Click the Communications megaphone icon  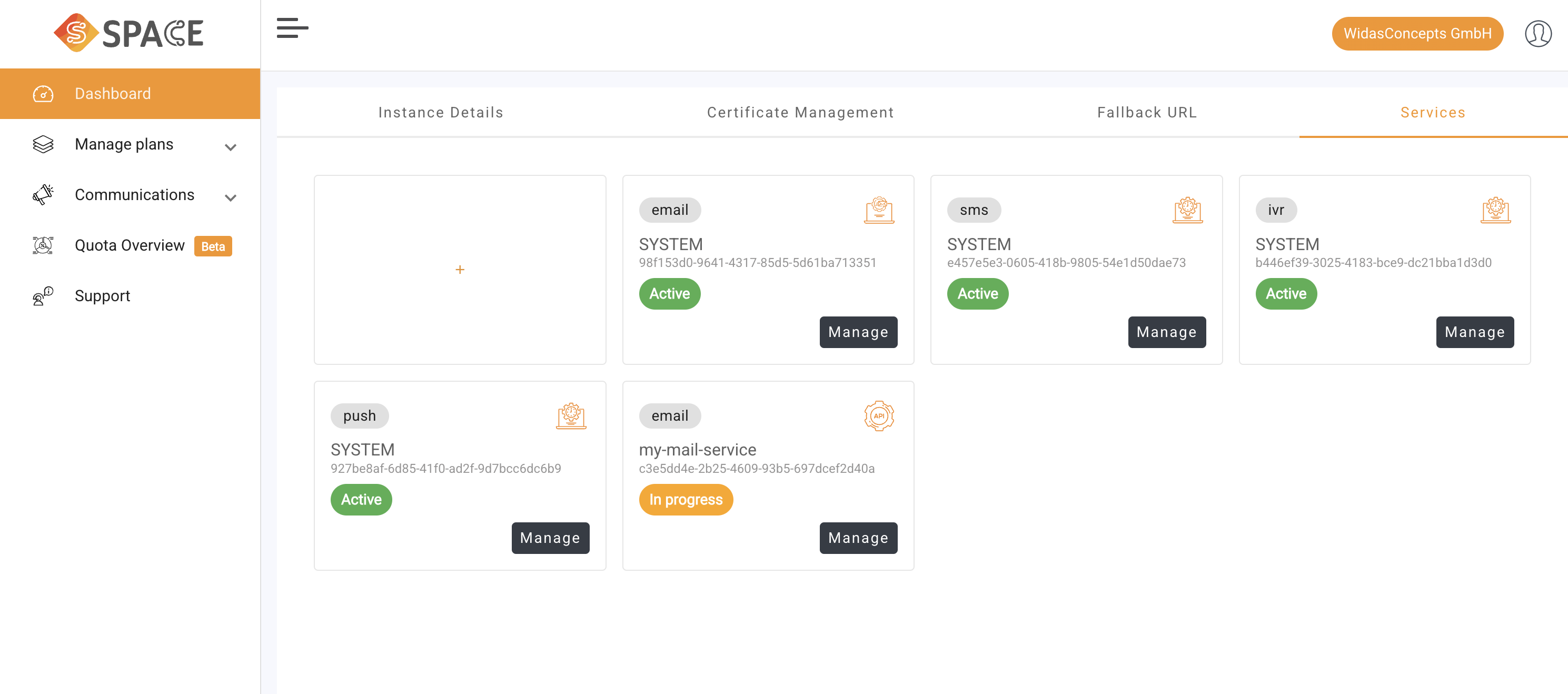[x=43, y=195]
